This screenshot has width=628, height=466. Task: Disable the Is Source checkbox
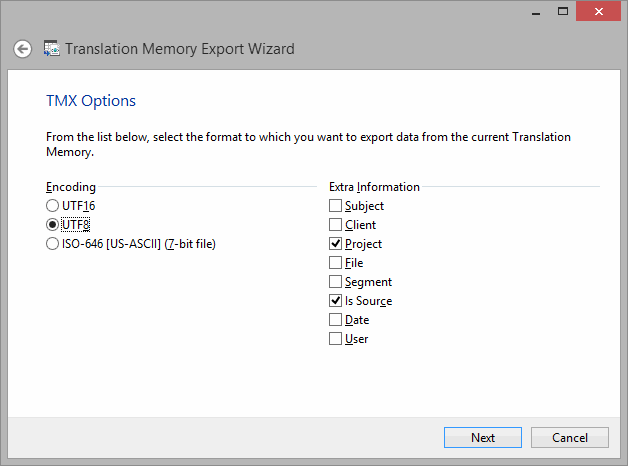click(x=335, y=301)
